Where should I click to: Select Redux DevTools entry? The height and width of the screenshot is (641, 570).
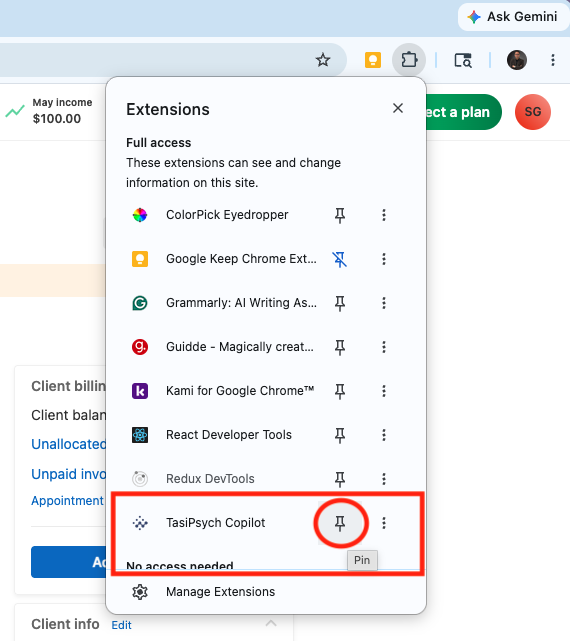(x=210, y=479)
